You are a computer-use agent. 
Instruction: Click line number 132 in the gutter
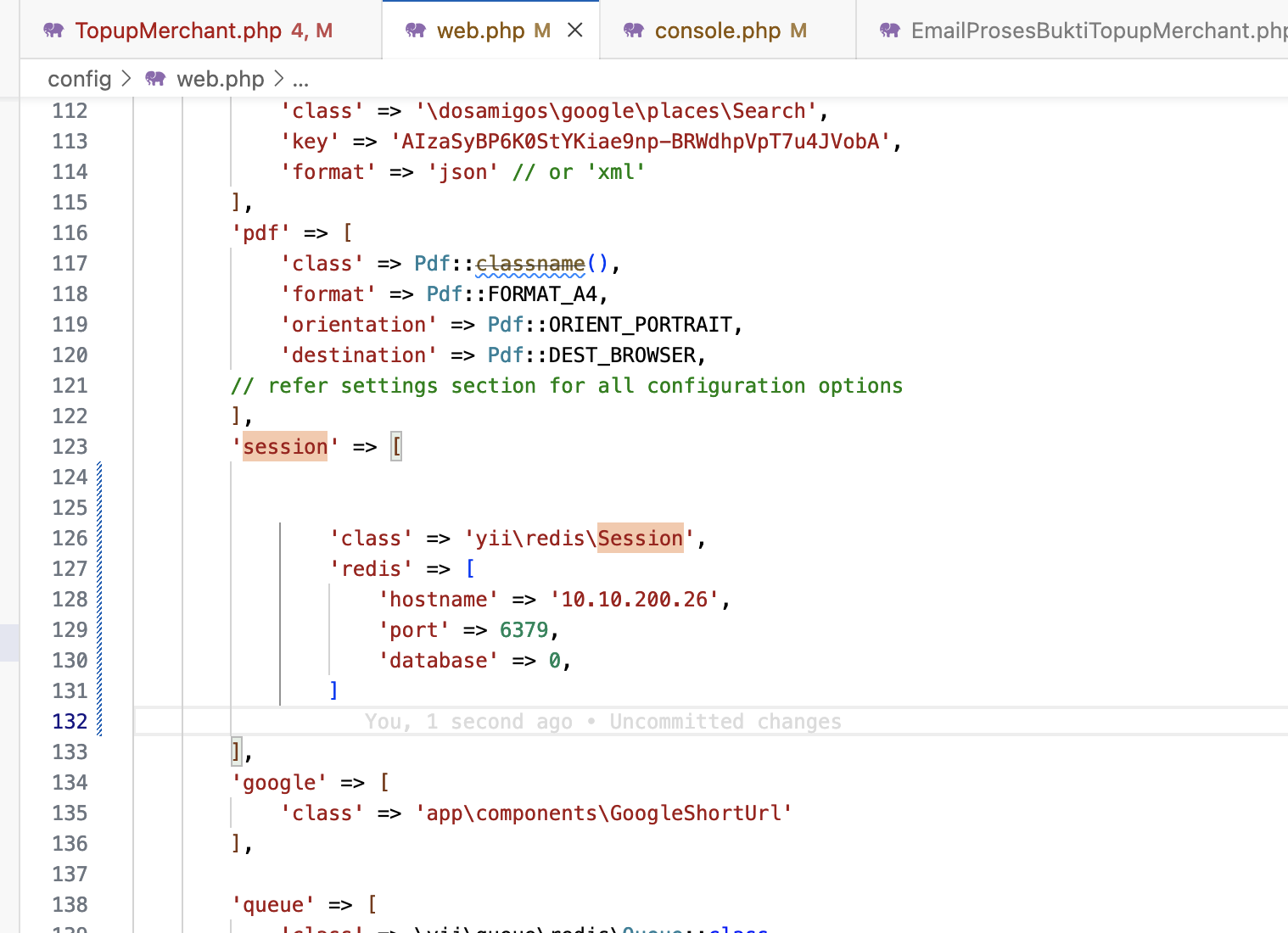click(x=70, y=722)
